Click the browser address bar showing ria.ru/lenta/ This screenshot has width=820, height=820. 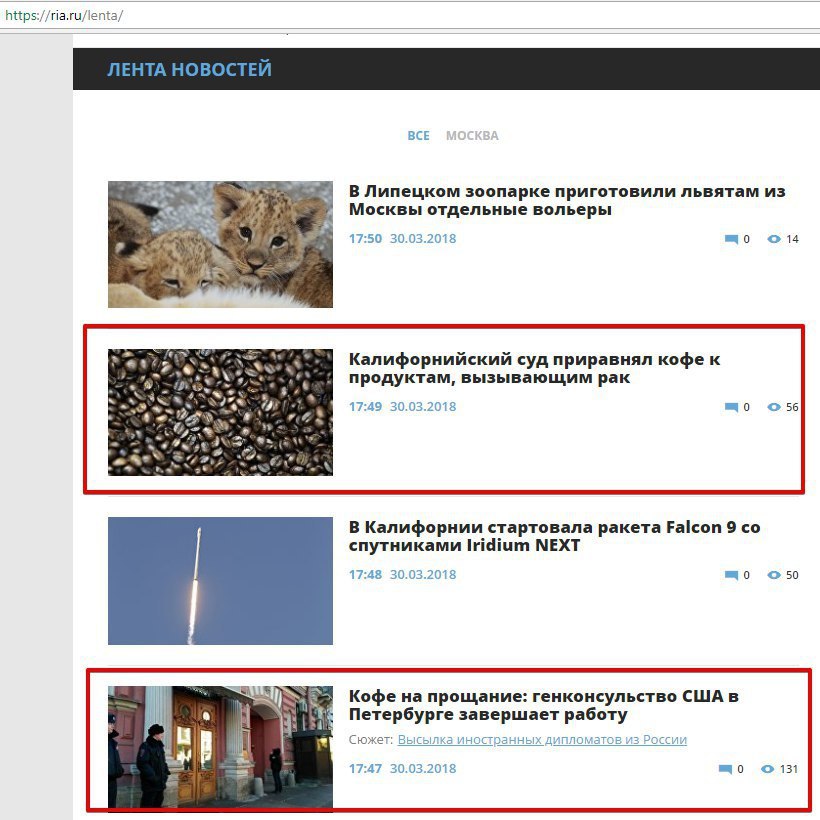[410, 15]
